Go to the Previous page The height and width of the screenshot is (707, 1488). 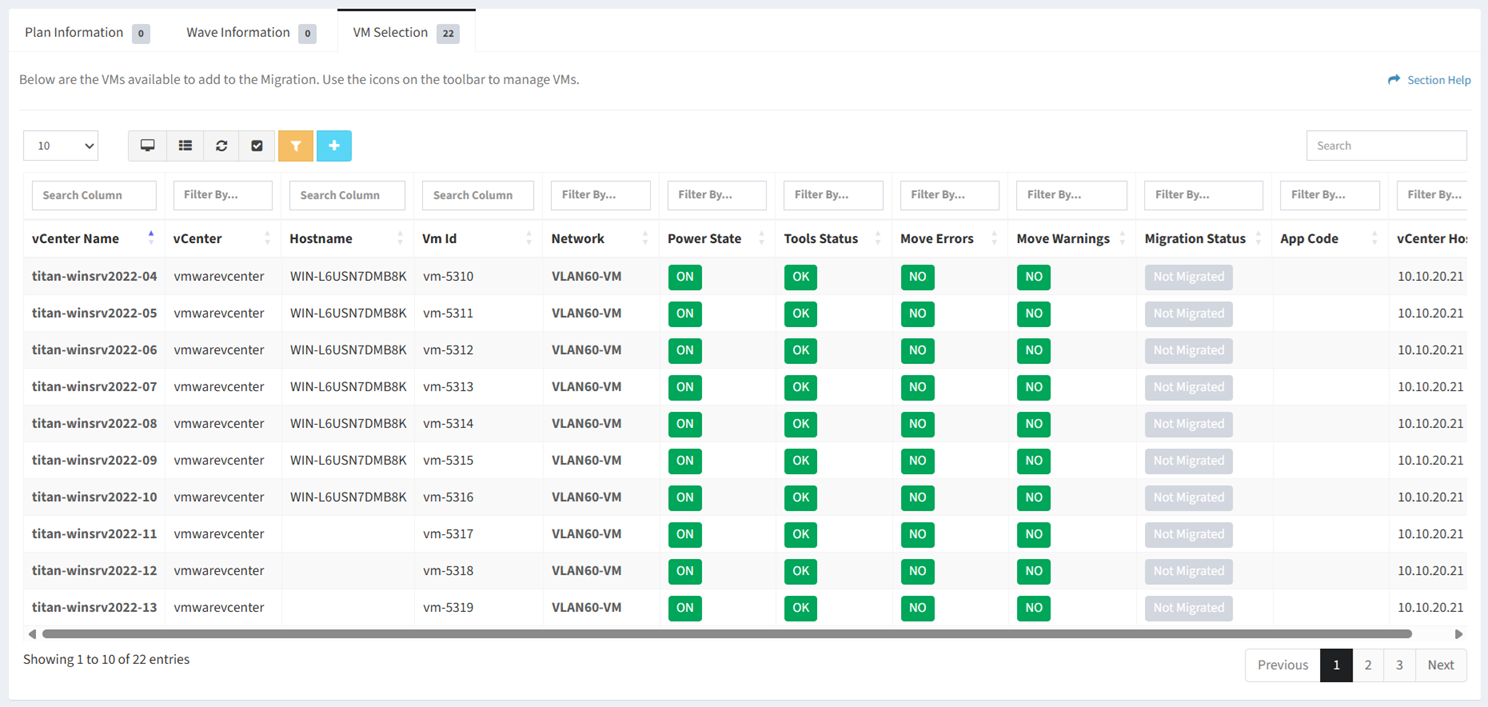[x=1283, y=665]
